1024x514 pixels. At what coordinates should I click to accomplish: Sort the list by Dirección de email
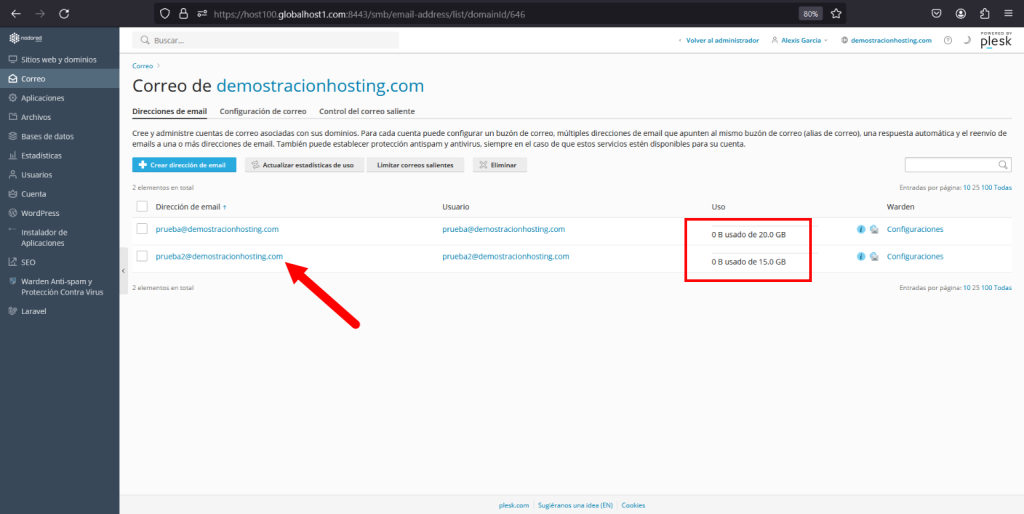point(188,206)
